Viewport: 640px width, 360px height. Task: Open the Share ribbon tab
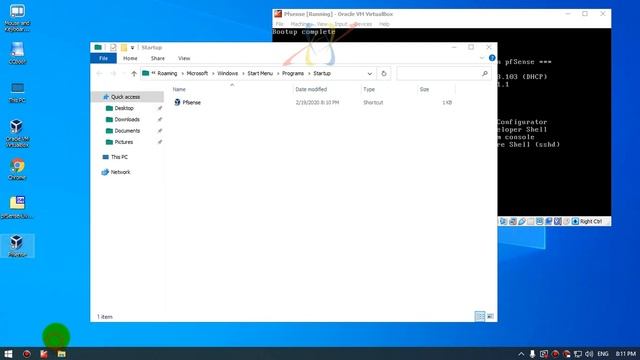point(158,58)
